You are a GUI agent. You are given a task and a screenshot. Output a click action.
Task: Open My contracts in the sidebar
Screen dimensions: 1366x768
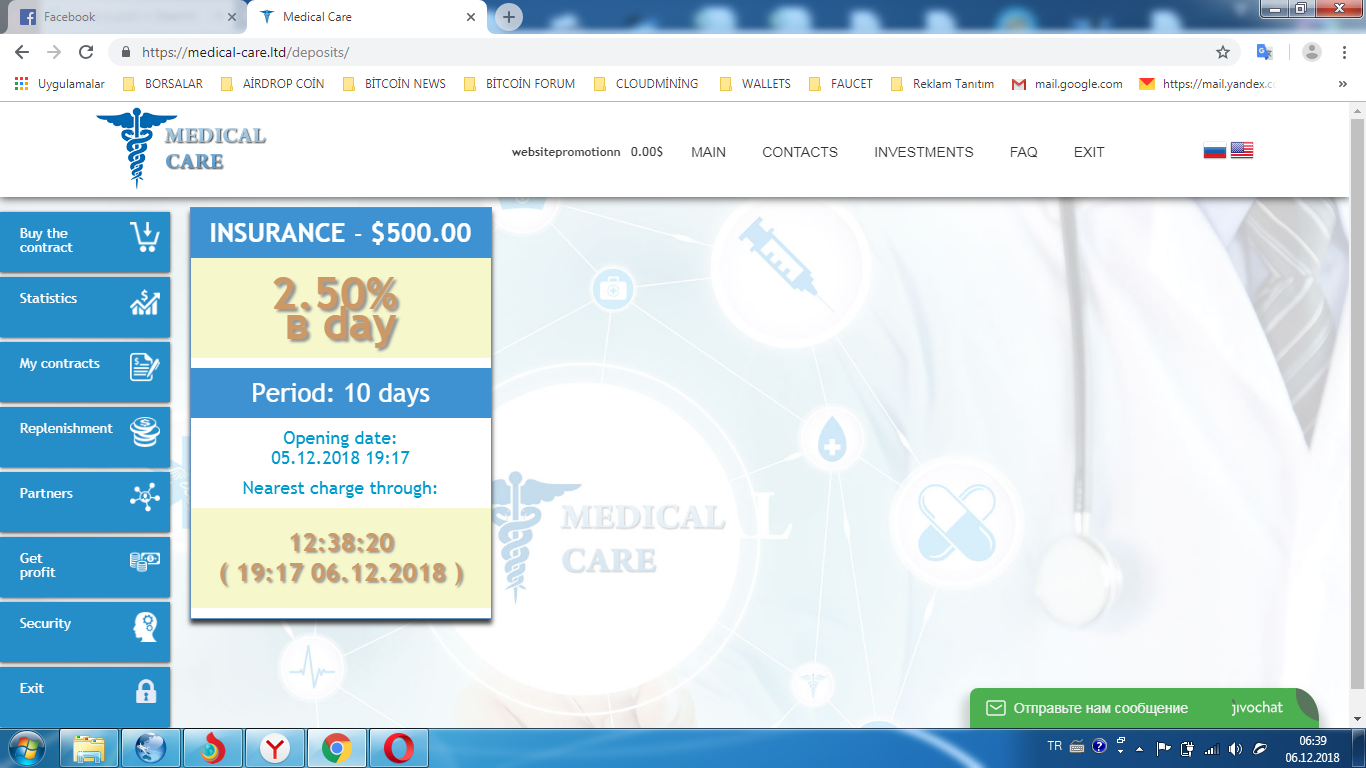(85, 370)
